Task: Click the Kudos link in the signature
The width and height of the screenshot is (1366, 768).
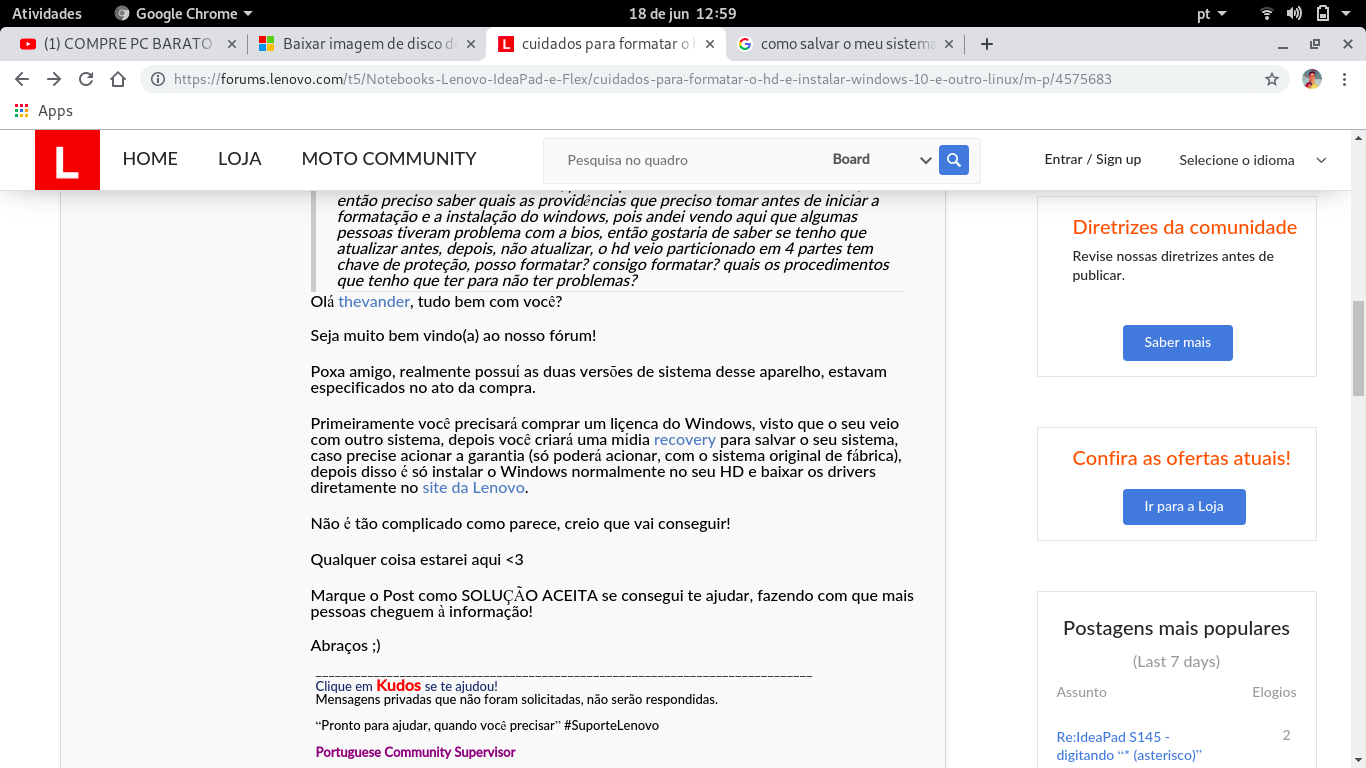Action: coord(398,686)
